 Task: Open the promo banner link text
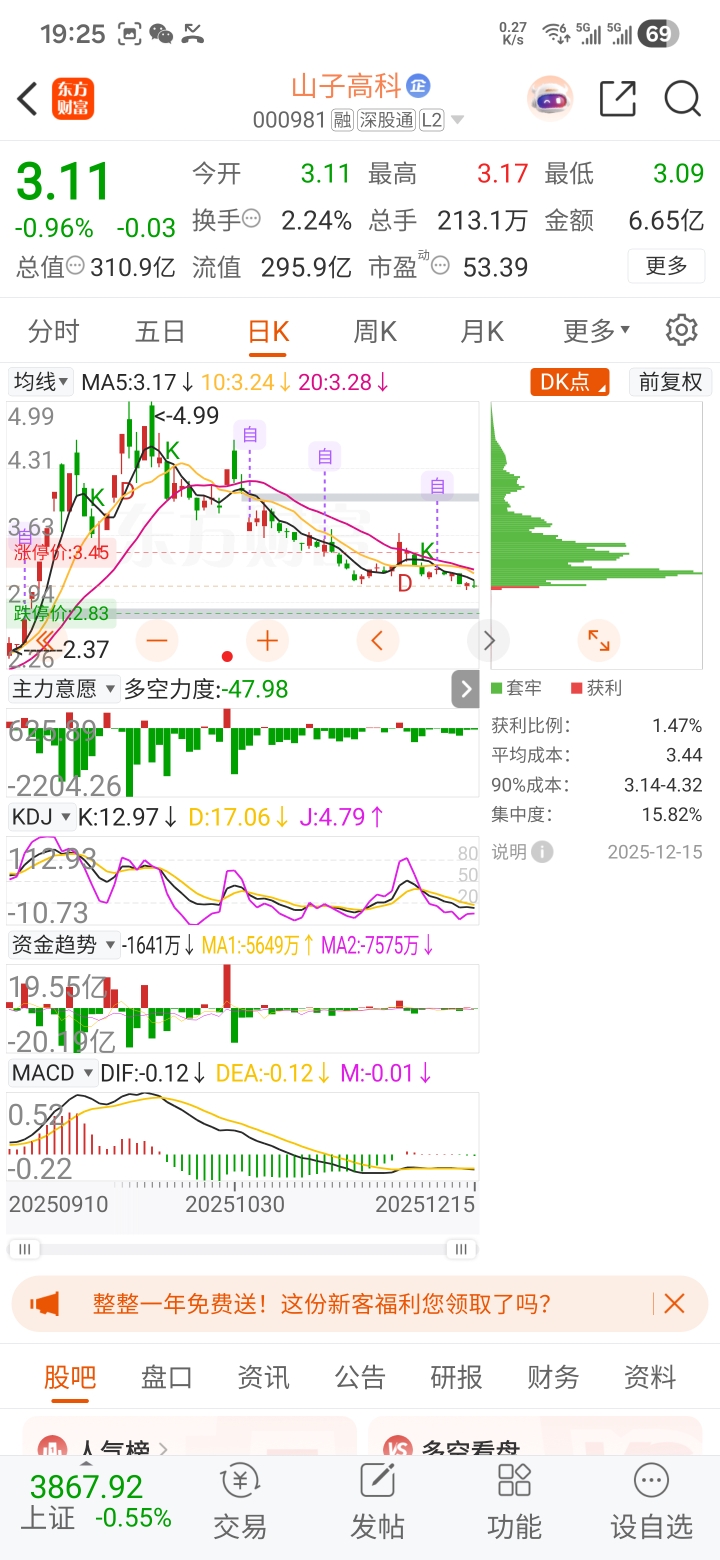click(321, 1303)
